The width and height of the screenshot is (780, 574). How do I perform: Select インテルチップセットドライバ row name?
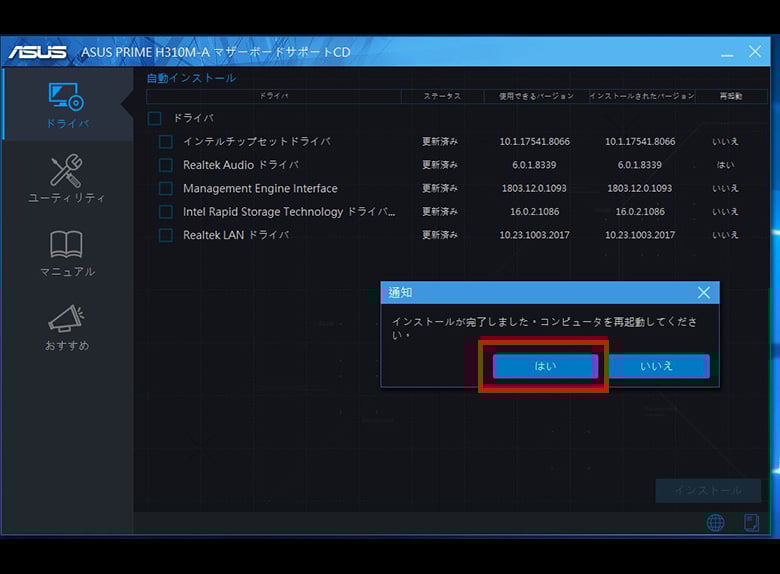[257, 142]
